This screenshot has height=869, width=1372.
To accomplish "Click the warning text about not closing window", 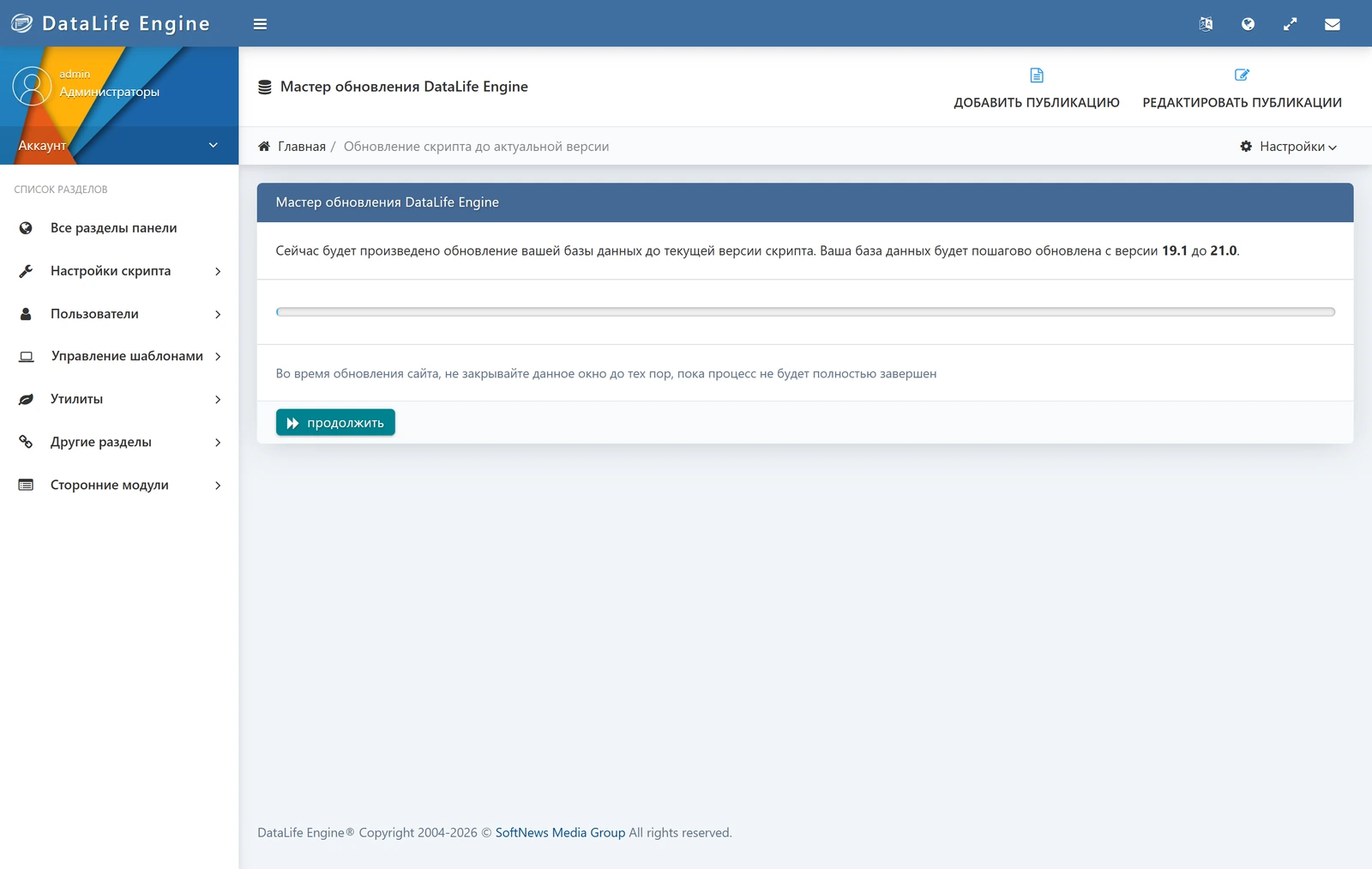I will 606,374.
